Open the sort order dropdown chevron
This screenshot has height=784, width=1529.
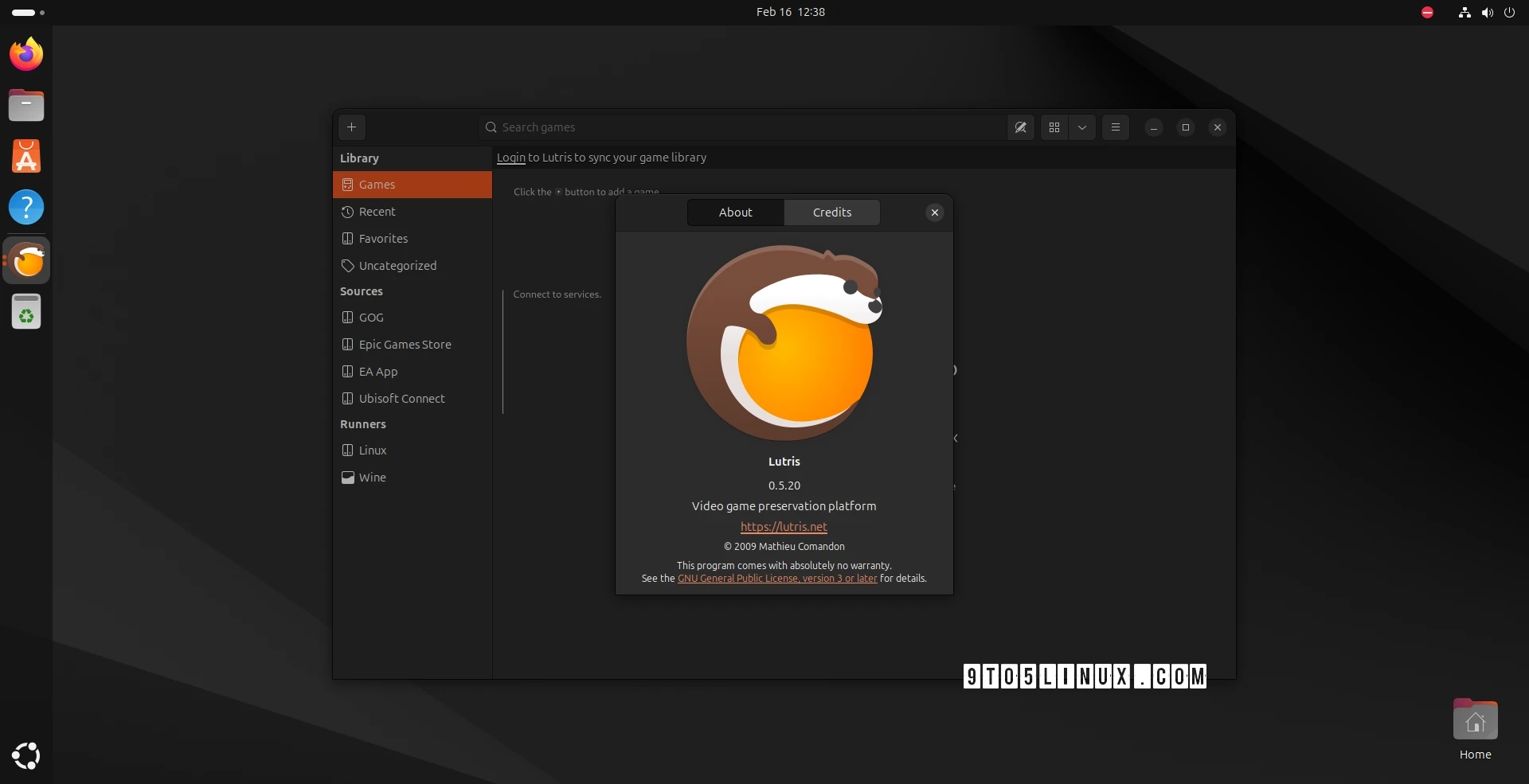tap(1082, 127)
